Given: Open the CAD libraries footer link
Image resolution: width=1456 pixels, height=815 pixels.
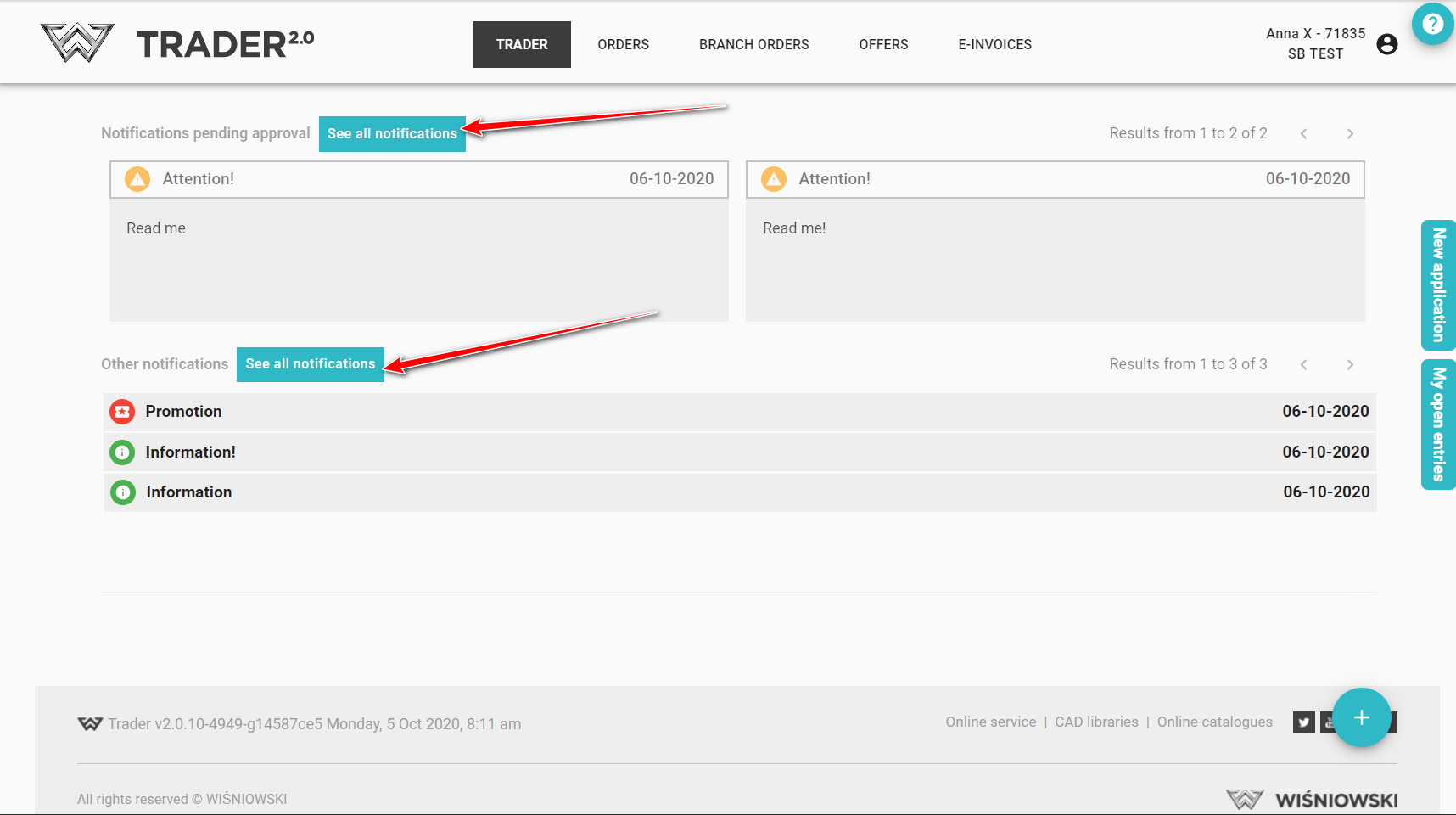Looking at the screenshot, I should pos(1096,722).
